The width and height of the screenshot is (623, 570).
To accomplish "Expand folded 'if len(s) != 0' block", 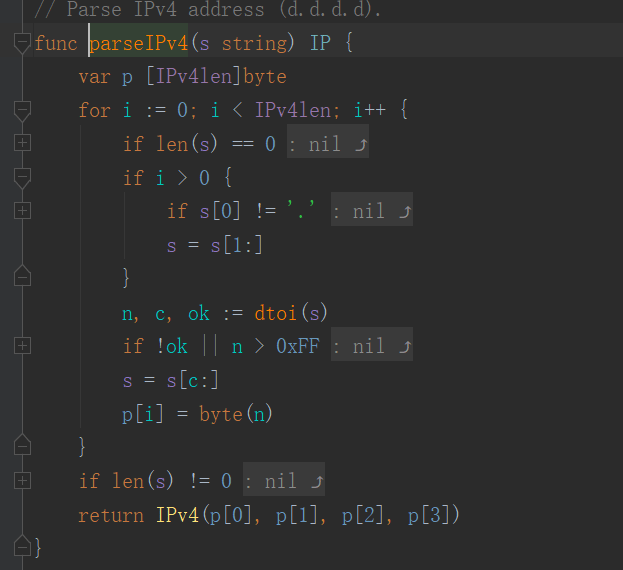I will click(22, 481).
